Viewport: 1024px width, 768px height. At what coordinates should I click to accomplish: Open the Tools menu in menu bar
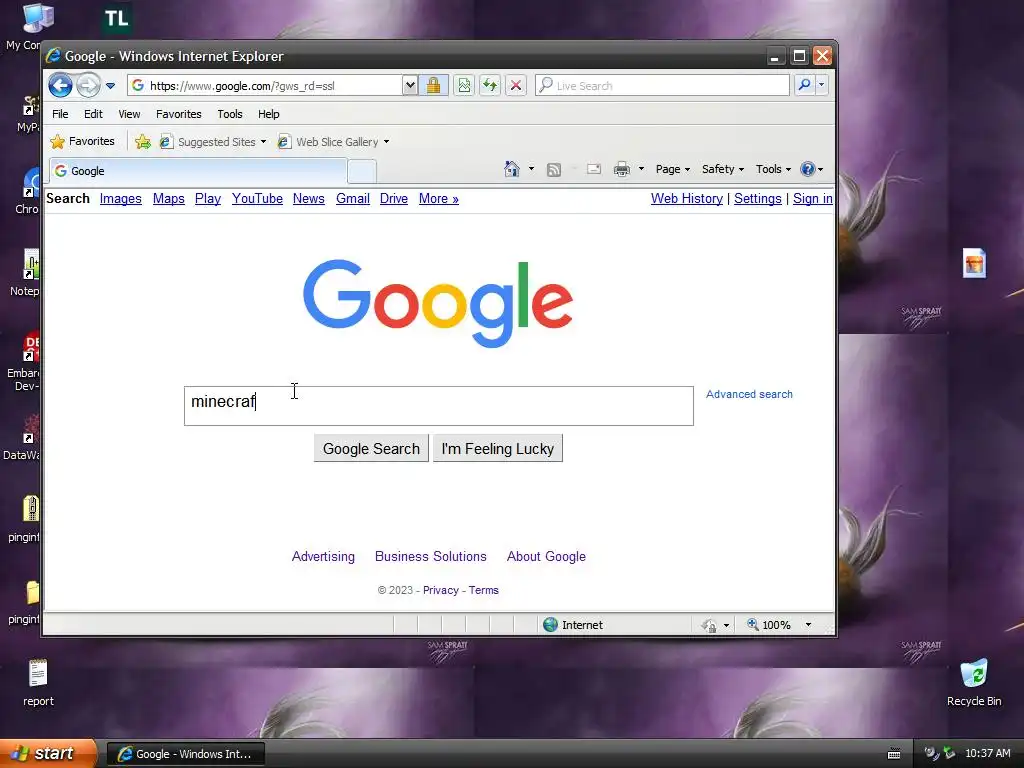click(x=230, y=114)
